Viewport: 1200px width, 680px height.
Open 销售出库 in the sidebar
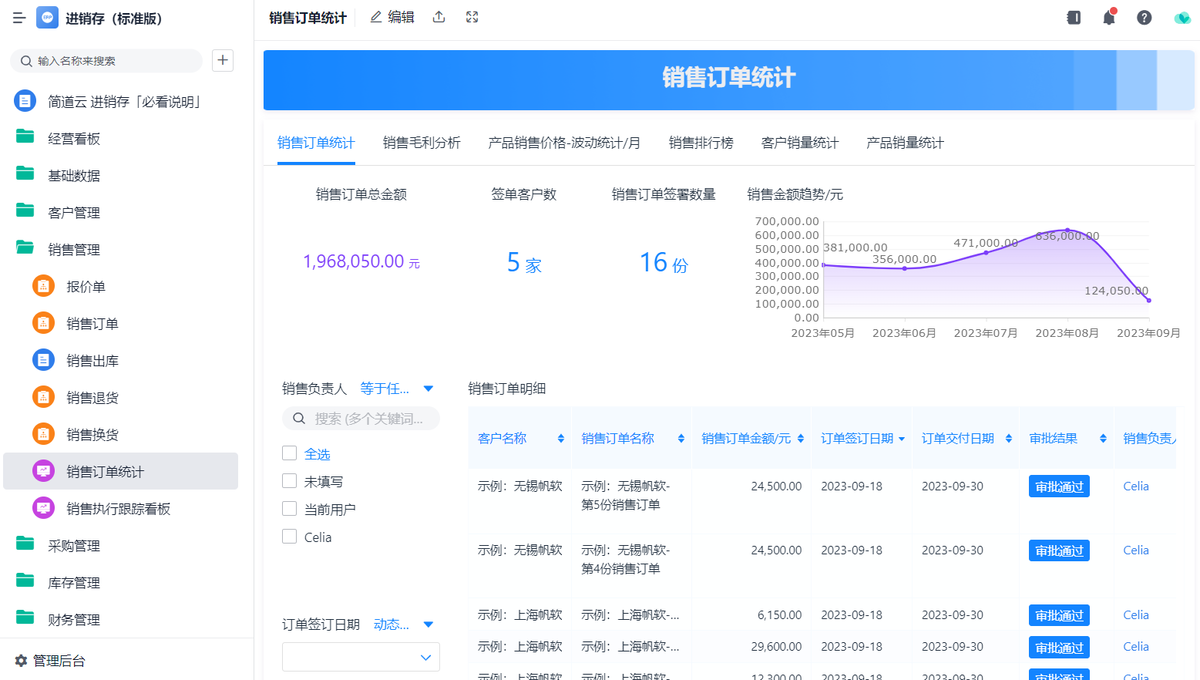(92, 361)
